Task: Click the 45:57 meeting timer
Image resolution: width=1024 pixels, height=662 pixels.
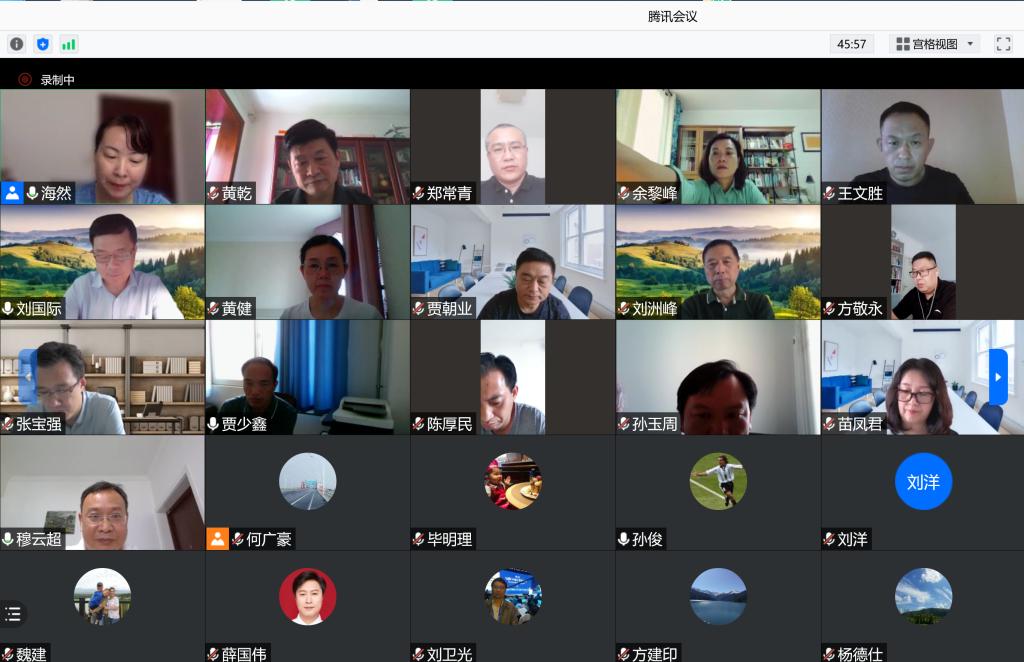Action: click(x=852, y=44)
